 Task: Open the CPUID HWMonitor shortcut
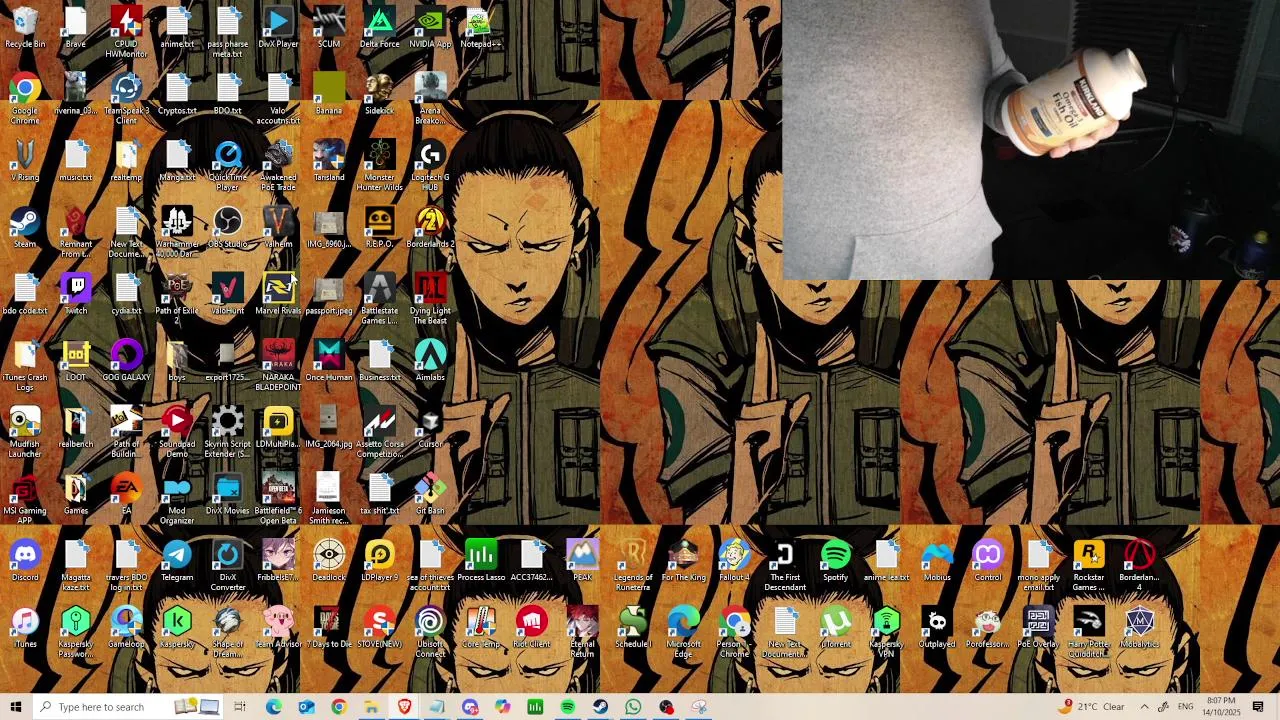(x=126, y=32)
